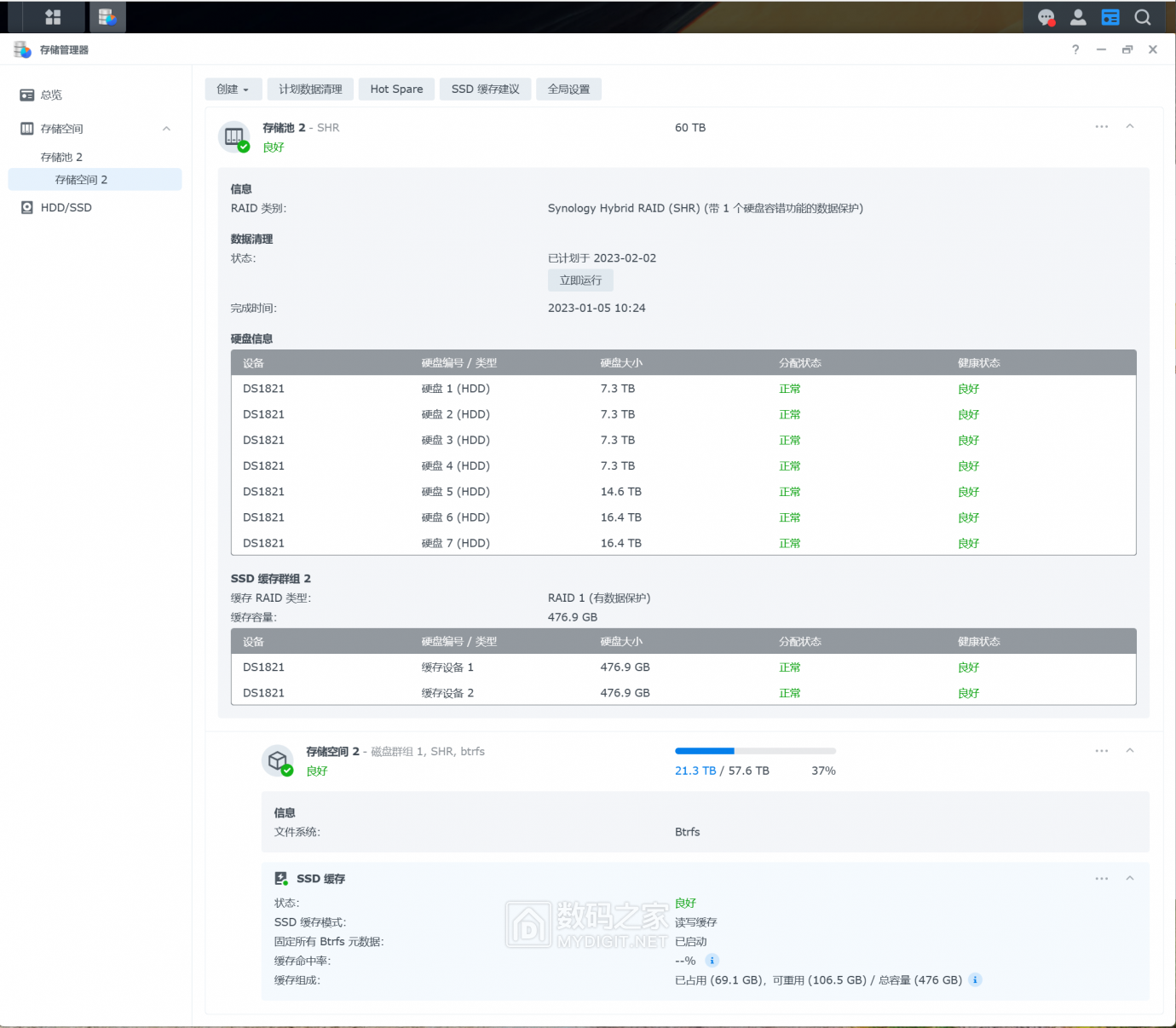Click the 全局设置 button
The width and height of the screenshot is (1176, 1028).
(x=568, y=89)
